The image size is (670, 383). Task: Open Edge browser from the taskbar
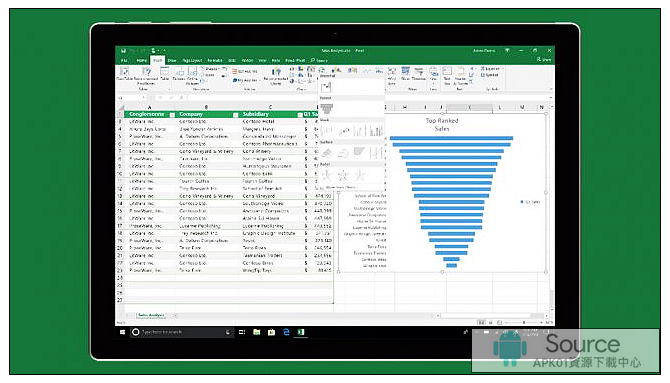click(x=286, y=332)
